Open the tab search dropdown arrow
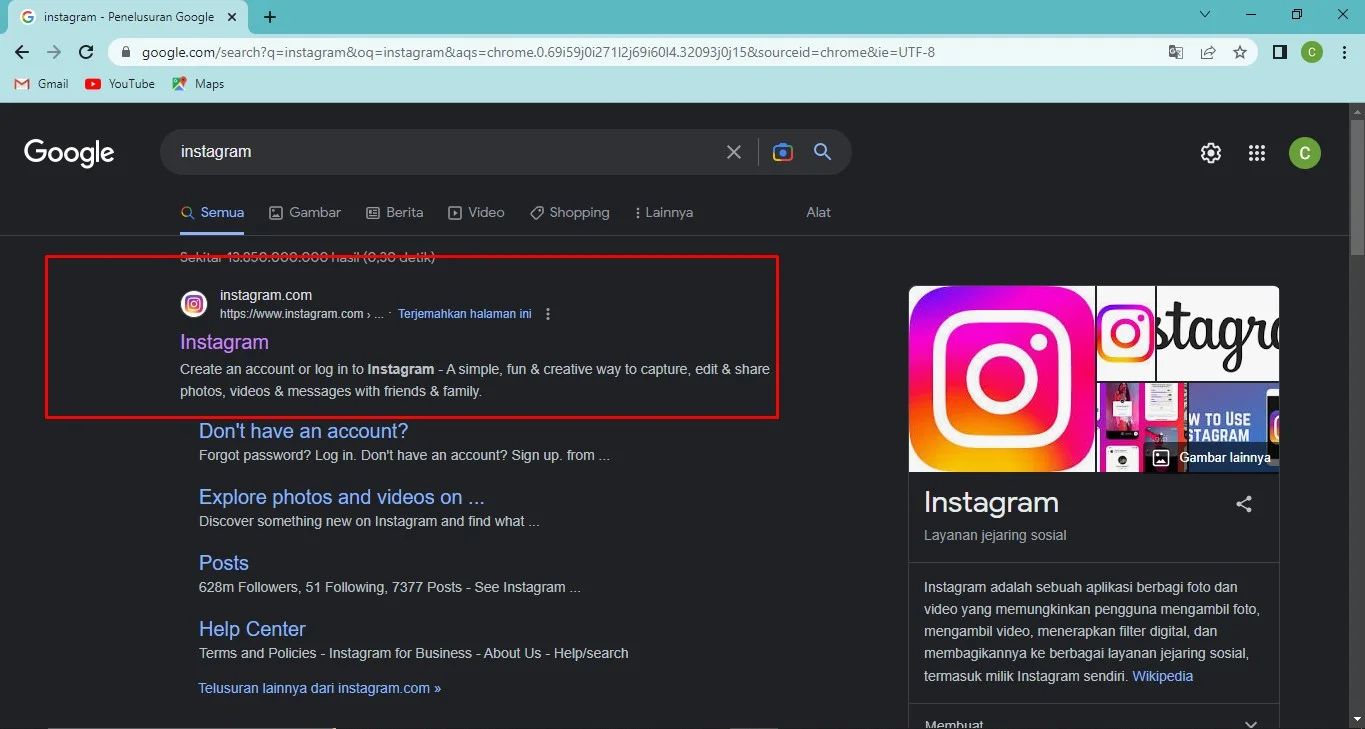This screenshot has width=1365, height=729. tap(1204, 14)
